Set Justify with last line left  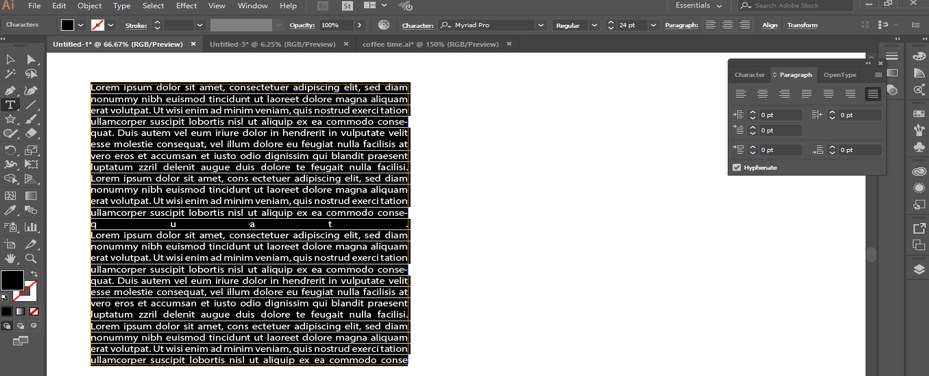(806, 94)
